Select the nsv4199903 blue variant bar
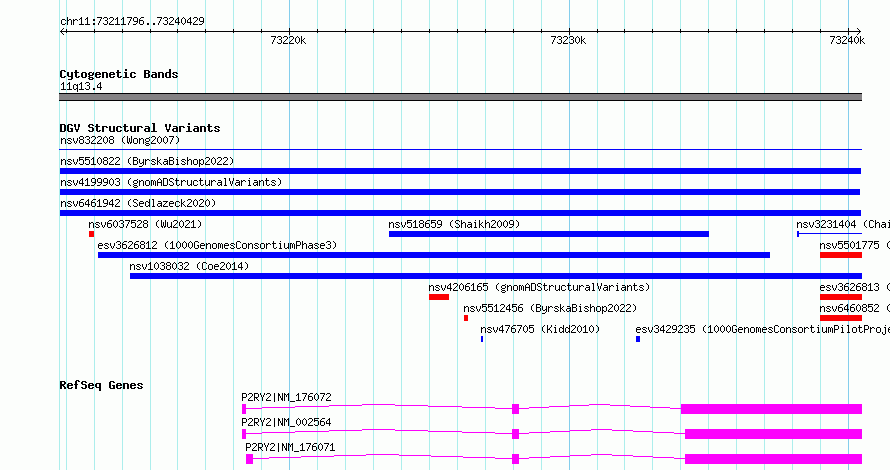 pos(460,192)
